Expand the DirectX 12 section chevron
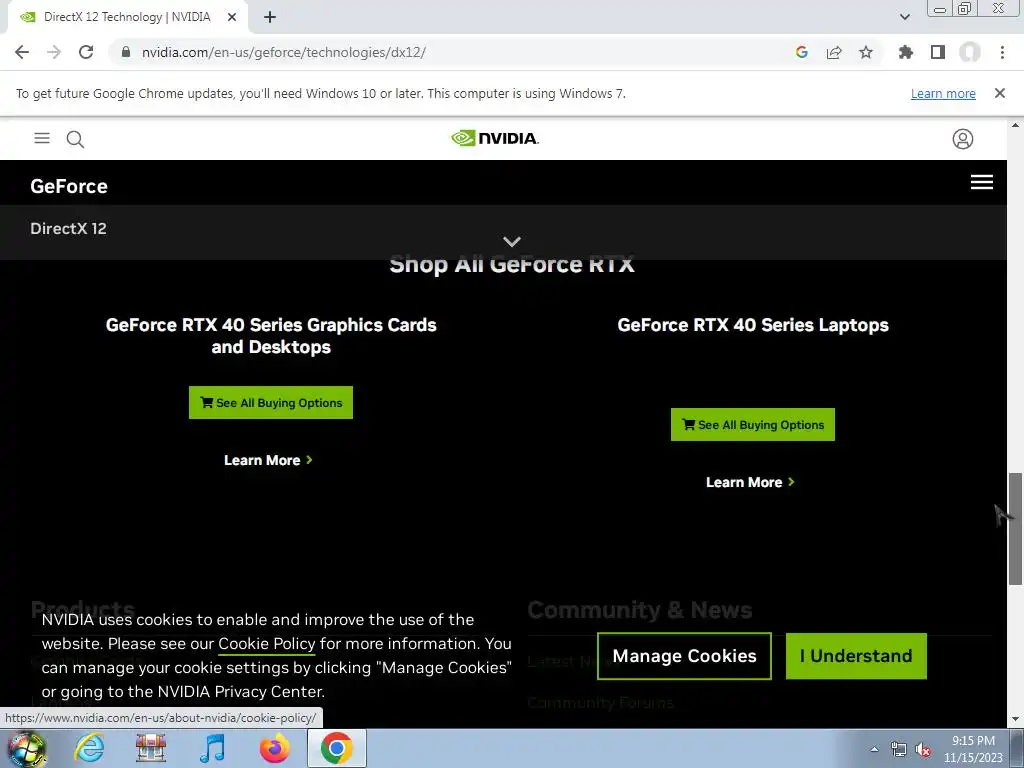Screen dimensions: 1024x768 512,242
